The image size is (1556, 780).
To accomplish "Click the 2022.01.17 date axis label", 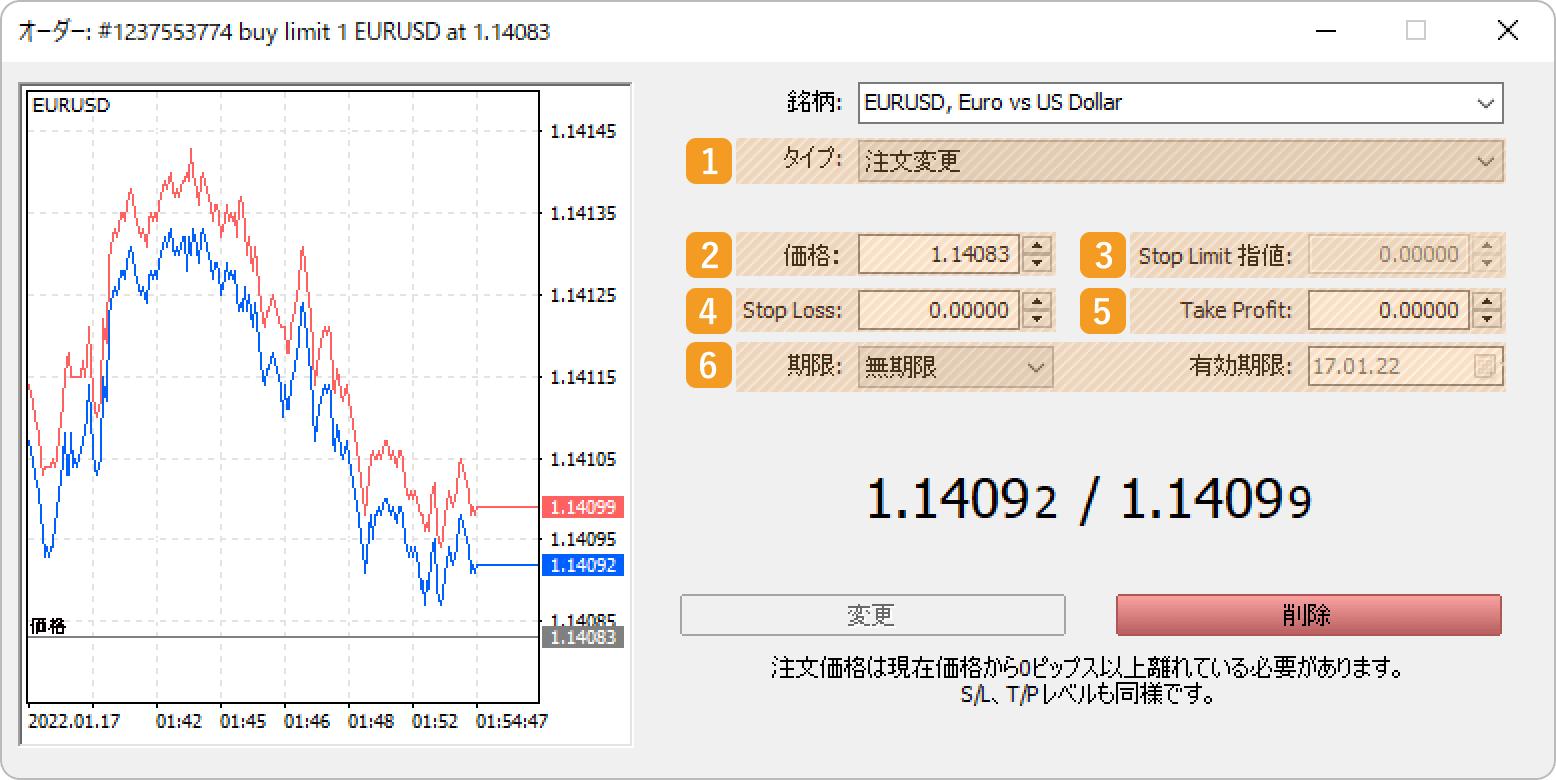I will pos(74,720).
